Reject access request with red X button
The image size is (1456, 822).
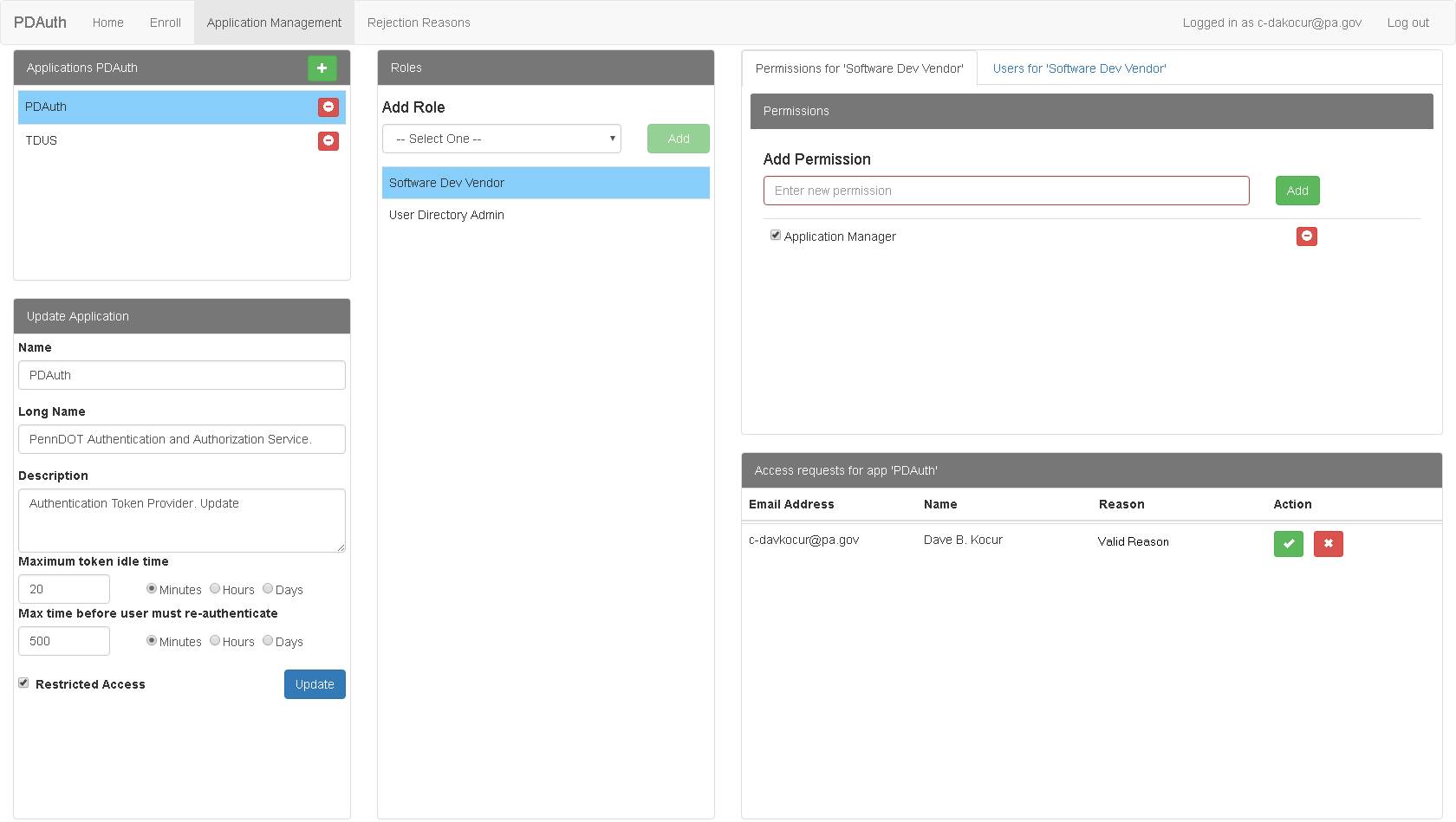coord(1328,544)
